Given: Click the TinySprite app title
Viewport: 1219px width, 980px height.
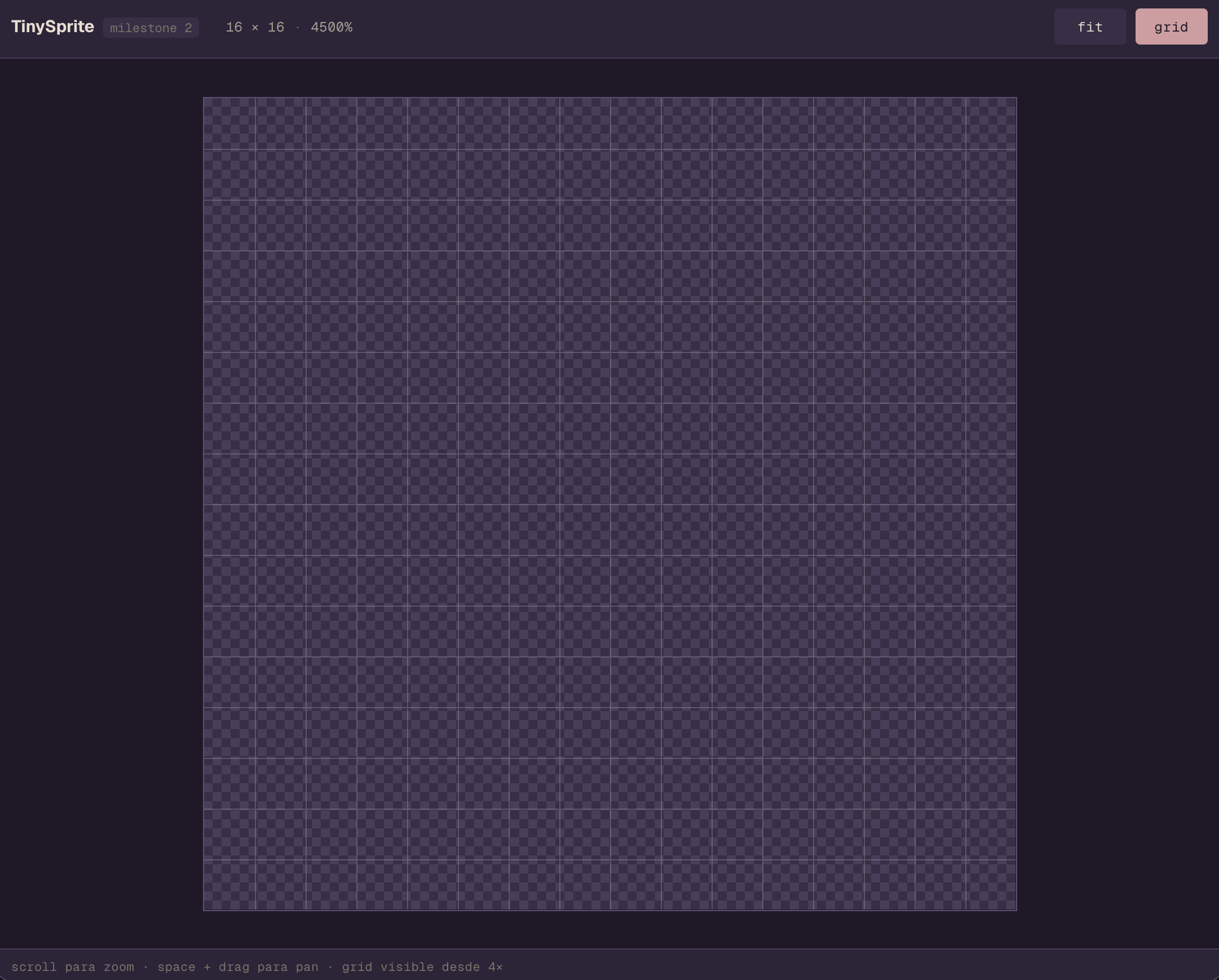Looking at the screenshot, I should [x=52, y=27].
